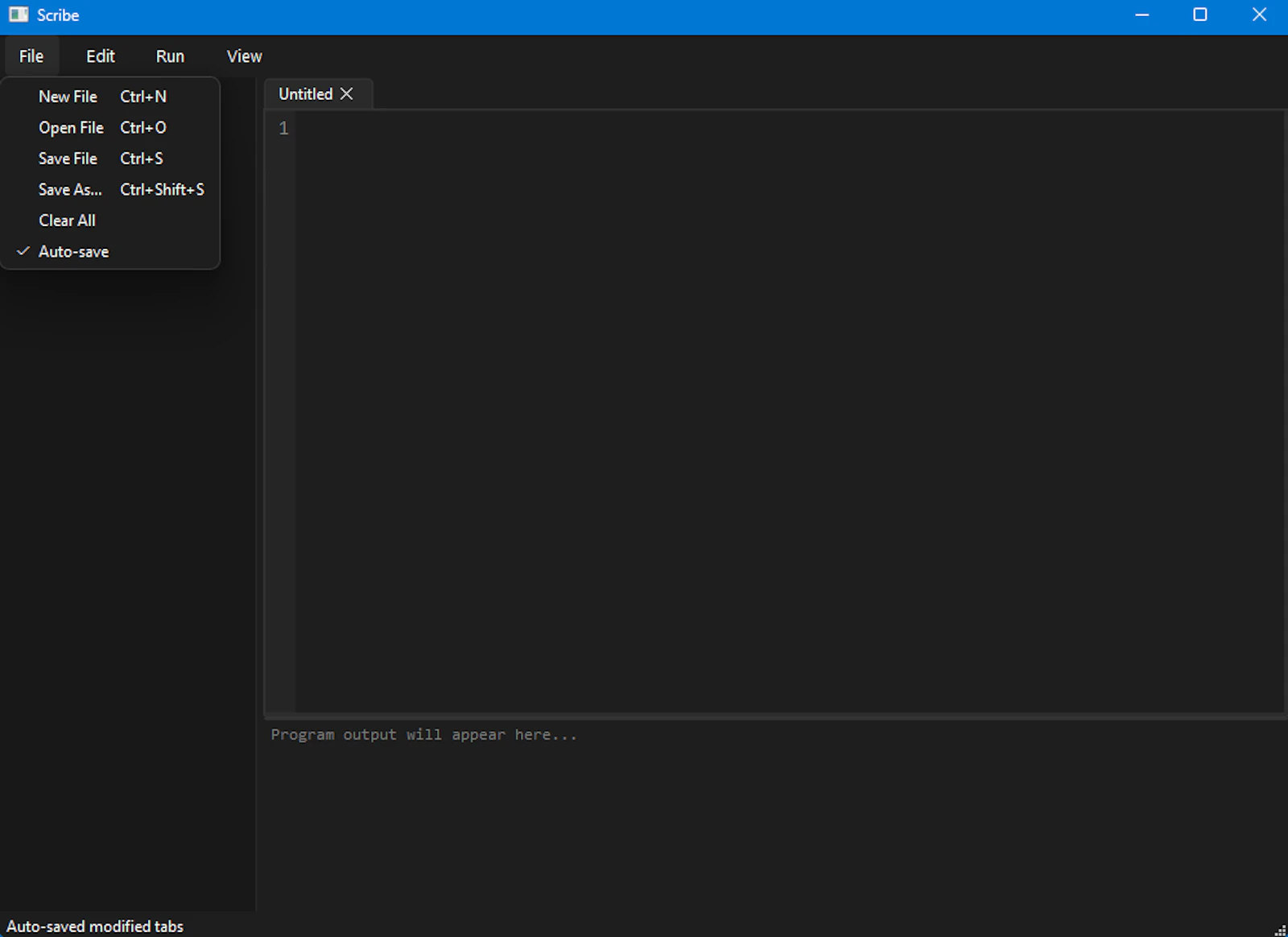
Task: Click line 1 in editor gutter
Action: [283, 128]
